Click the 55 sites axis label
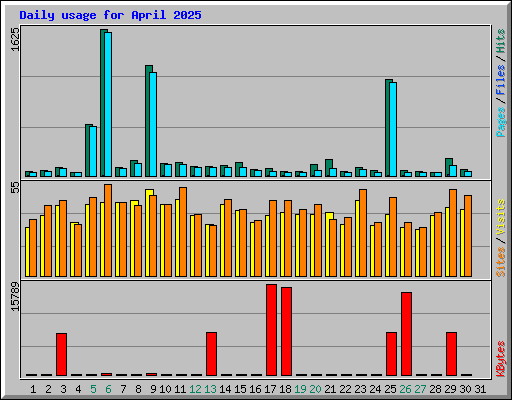Viewport: 512px width, 400px height. 15,188
